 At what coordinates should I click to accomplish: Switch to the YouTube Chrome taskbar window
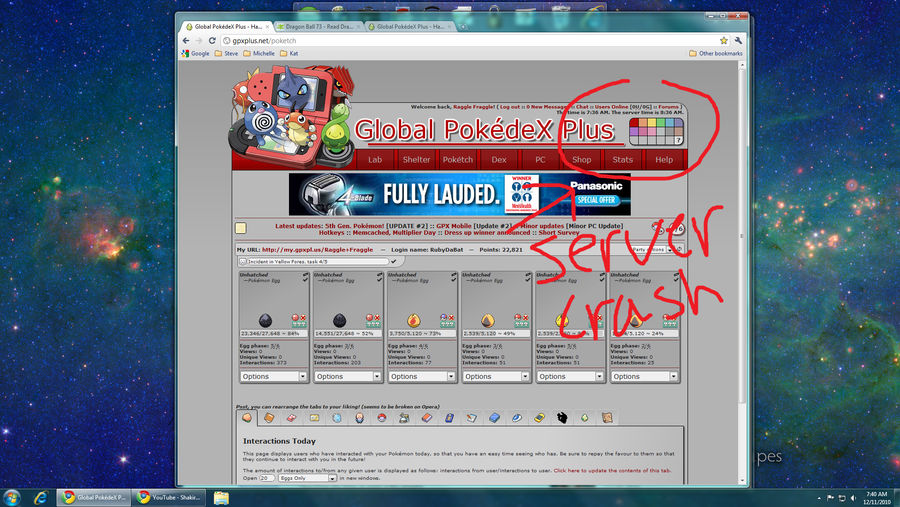click(x=169, y=497)
